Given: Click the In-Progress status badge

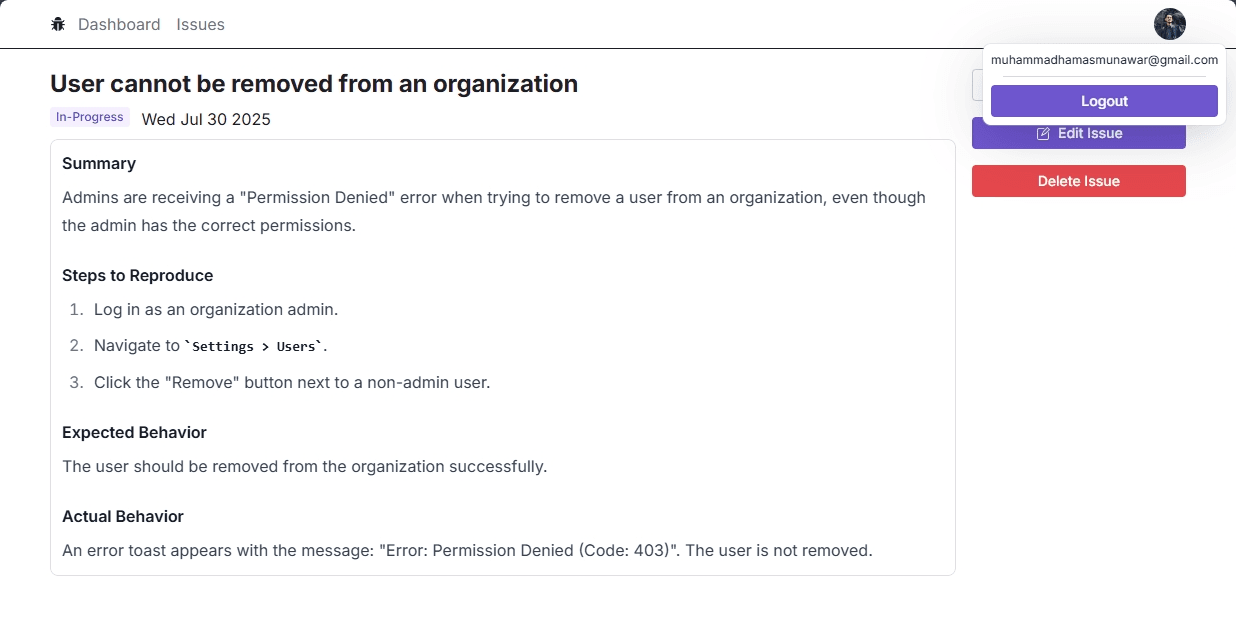Looking at the screenshot, I should [x=90, y=117].
